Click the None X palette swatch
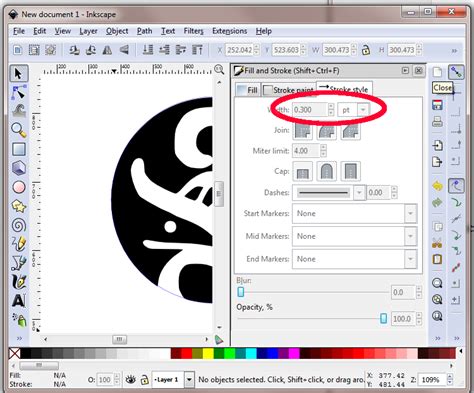This screenshot has width=474, height=393. 14,353
